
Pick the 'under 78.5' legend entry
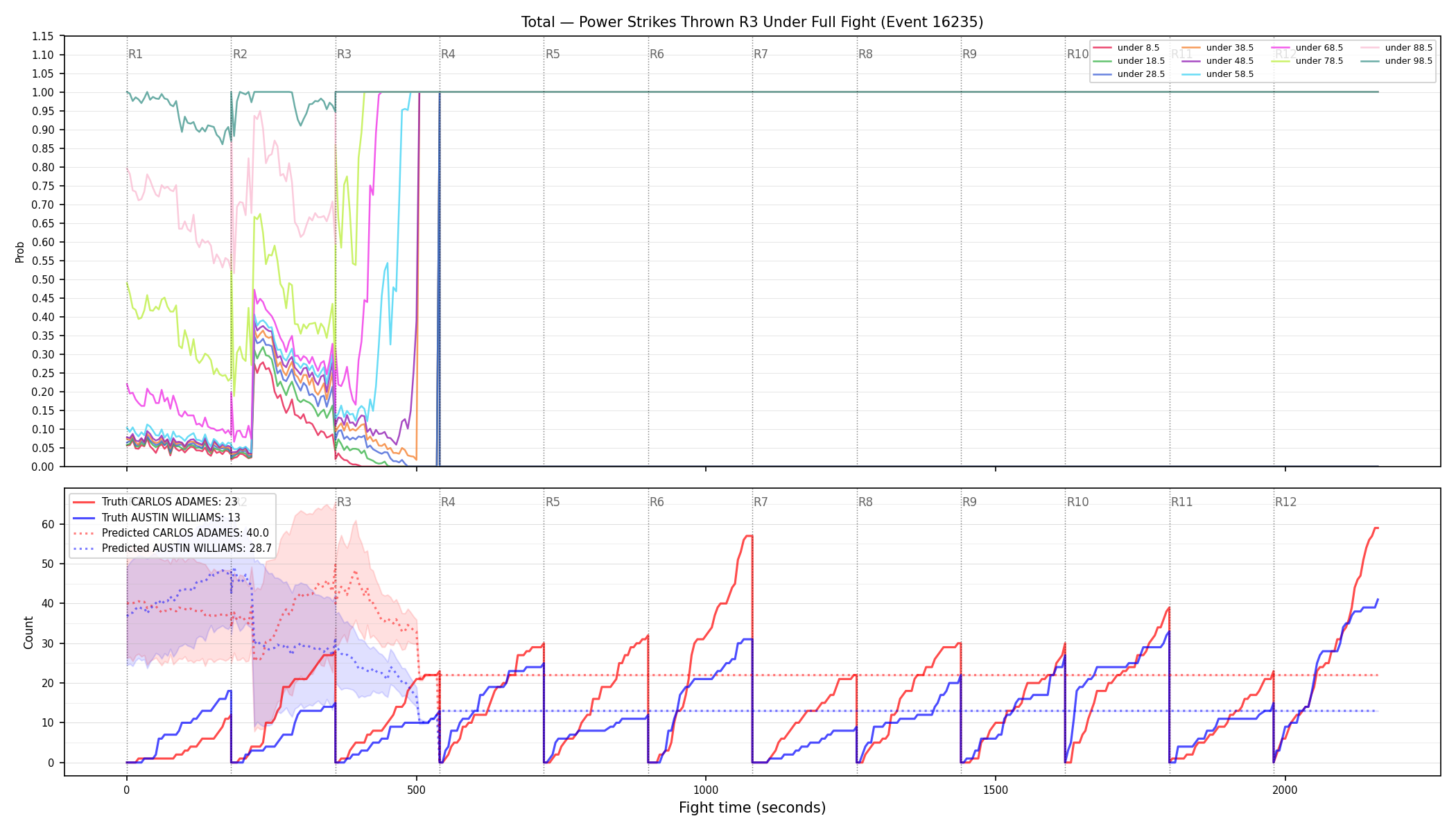[x=1307, y=61]
